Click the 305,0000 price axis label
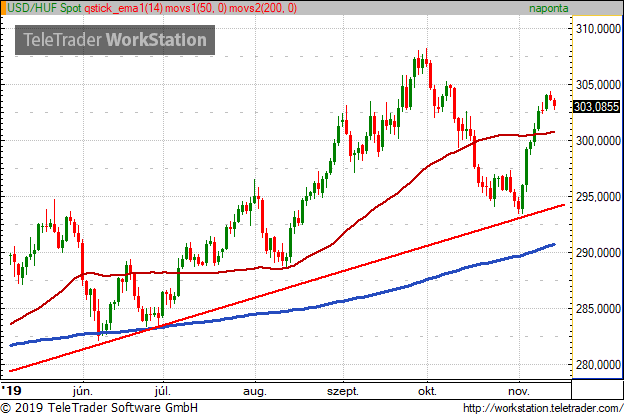Image resolution: width=624 pixels, height=417 pixels. point(598,85)
